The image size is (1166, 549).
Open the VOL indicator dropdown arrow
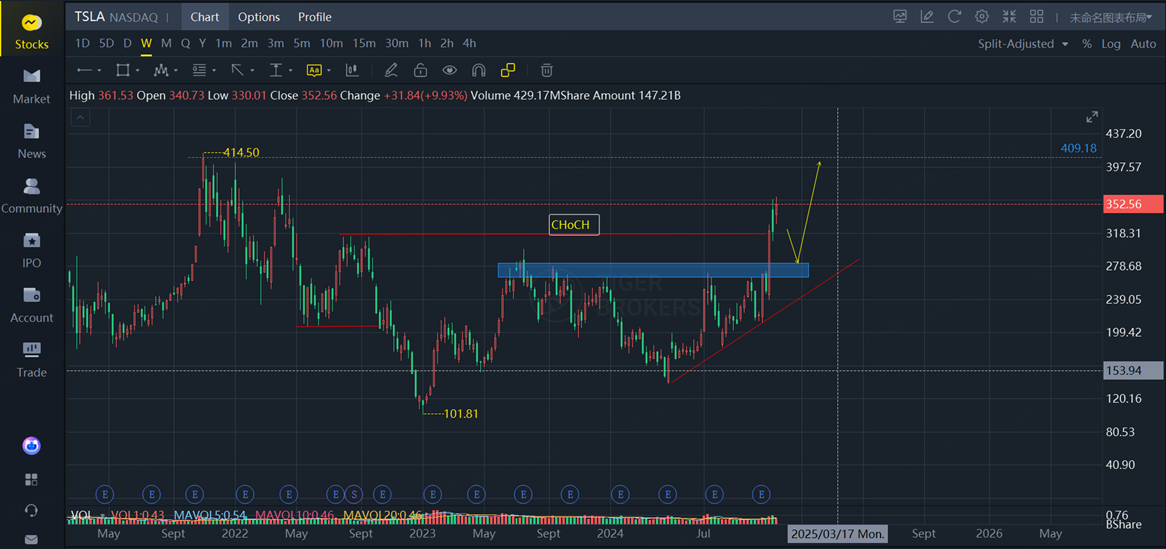(x=103, y=515)
